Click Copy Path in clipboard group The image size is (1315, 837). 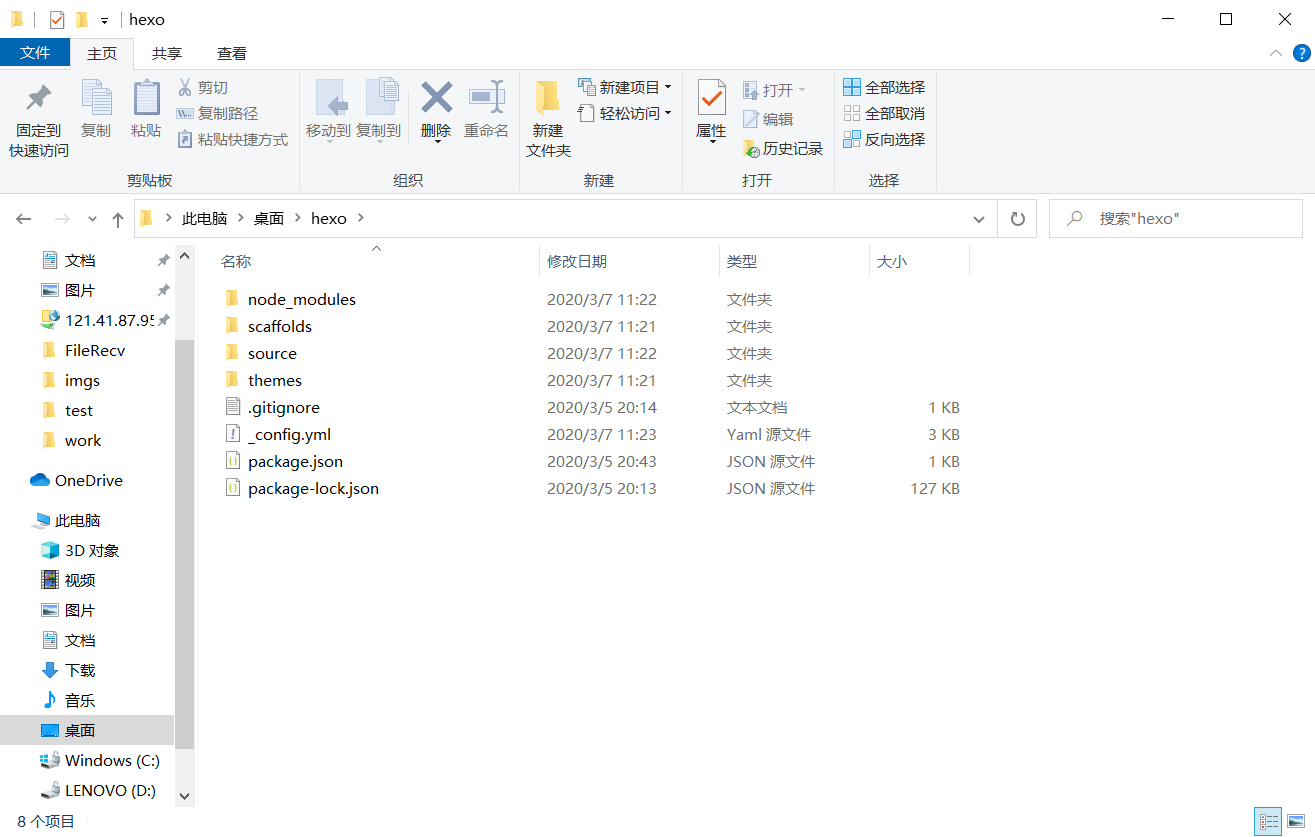point(217,114)
